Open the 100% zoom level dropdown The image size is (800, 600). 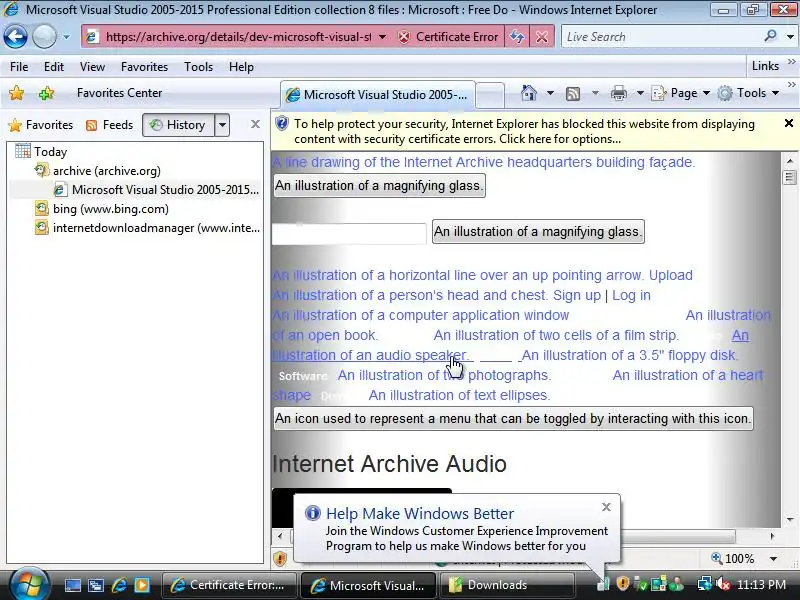coord(773,559)
